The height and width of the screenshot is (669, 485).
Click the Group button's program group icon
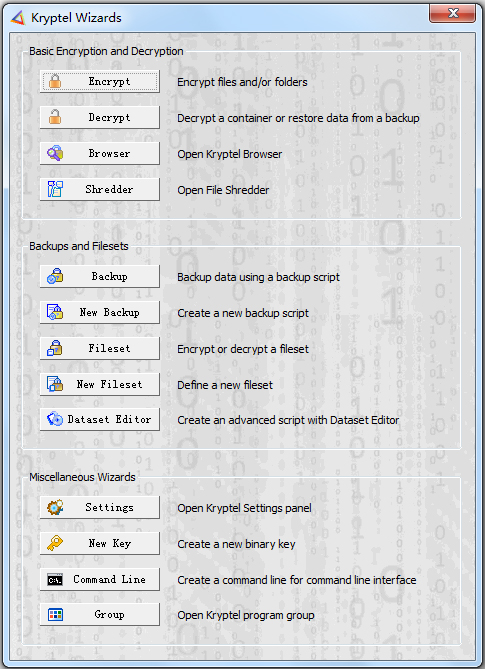pos(55,614)
